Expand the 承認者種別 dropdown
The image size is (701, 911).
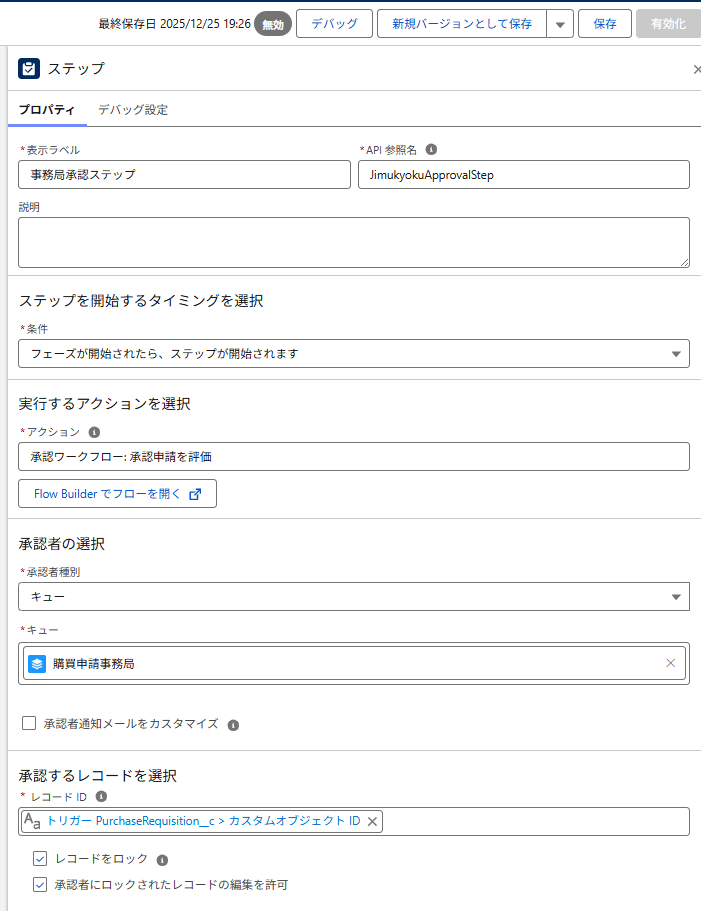point(354,597)
